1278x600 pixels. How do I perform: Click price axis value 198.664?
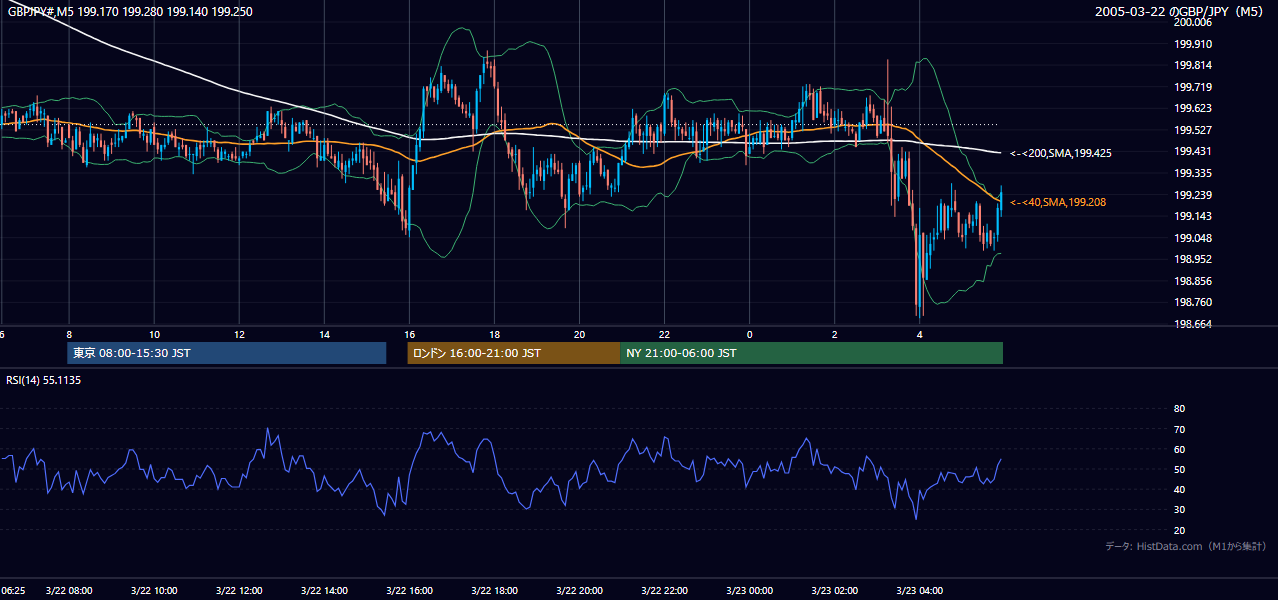(1193, 324)
